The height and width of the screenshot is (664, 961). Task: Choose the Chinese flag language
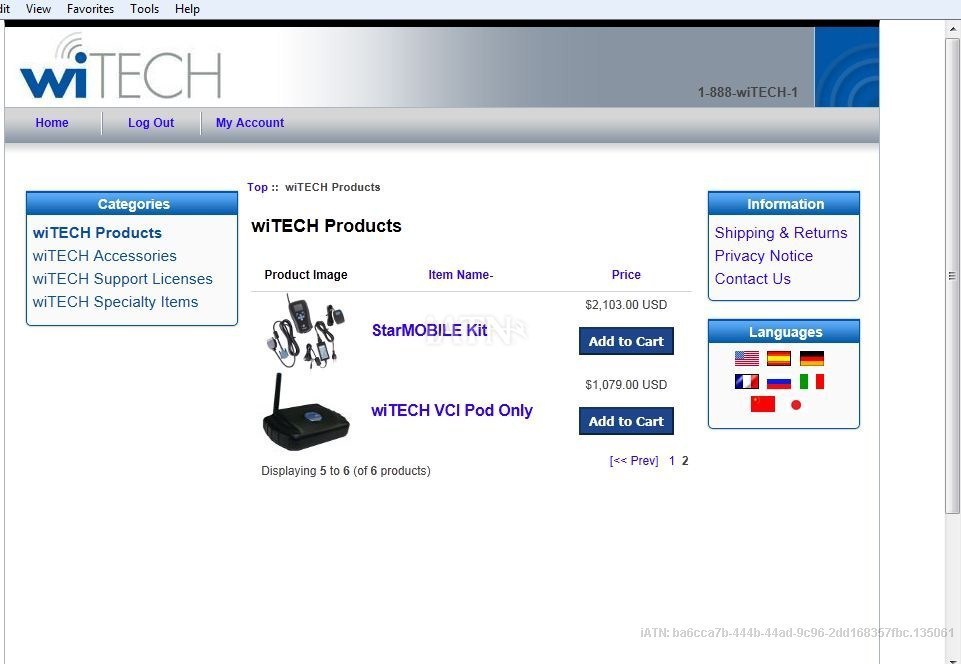[762, 404]
